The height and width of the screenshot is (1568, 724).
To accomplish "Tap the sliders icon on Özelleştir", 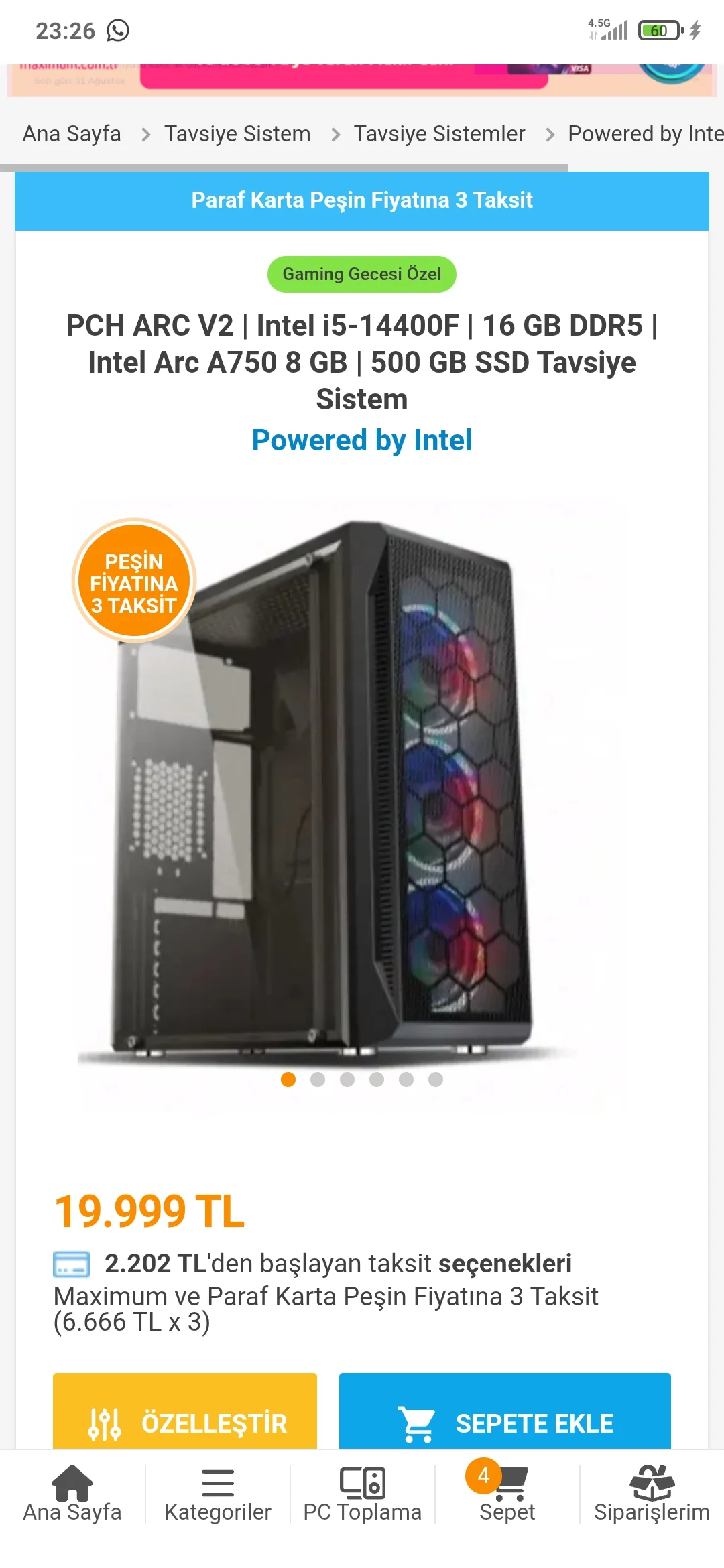I will coord(105,1423).
